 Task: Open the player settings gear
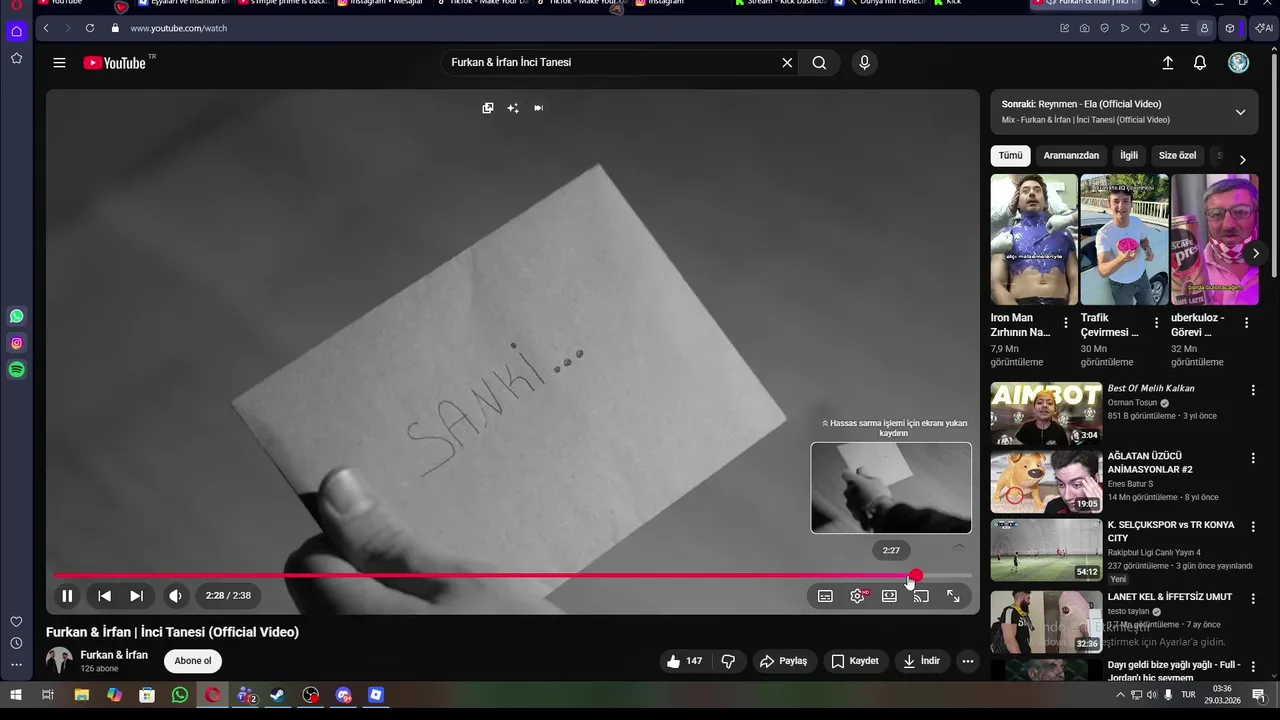pyautogui.click(x=857, y=596)
